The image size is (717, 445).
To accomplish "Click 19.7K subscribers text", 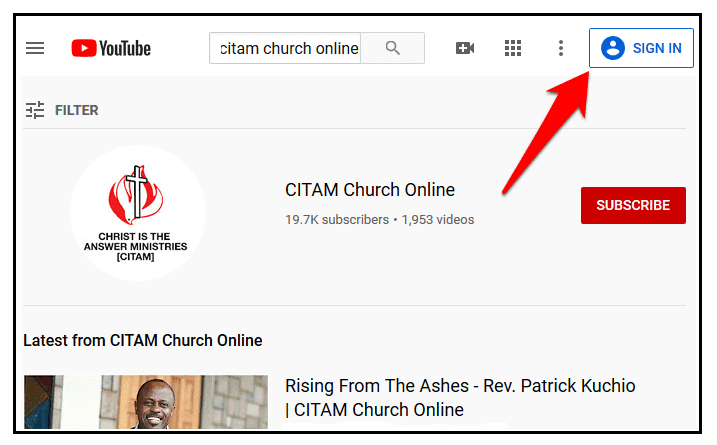I will coord(337,220).
